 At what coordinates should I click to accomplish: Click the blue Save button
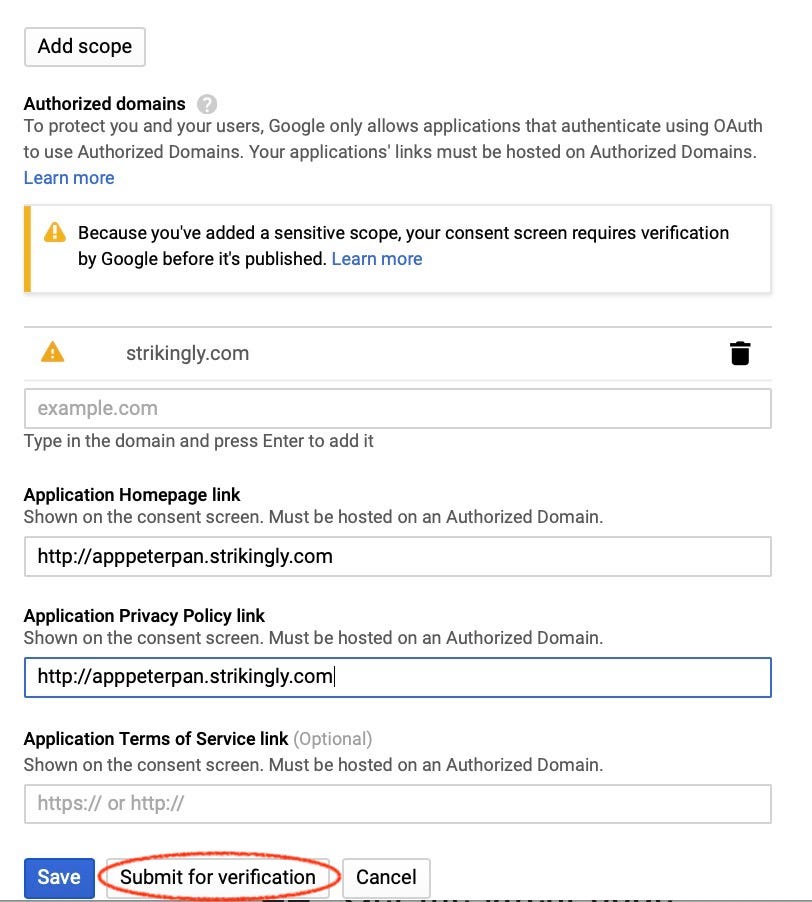pos(59,878)
